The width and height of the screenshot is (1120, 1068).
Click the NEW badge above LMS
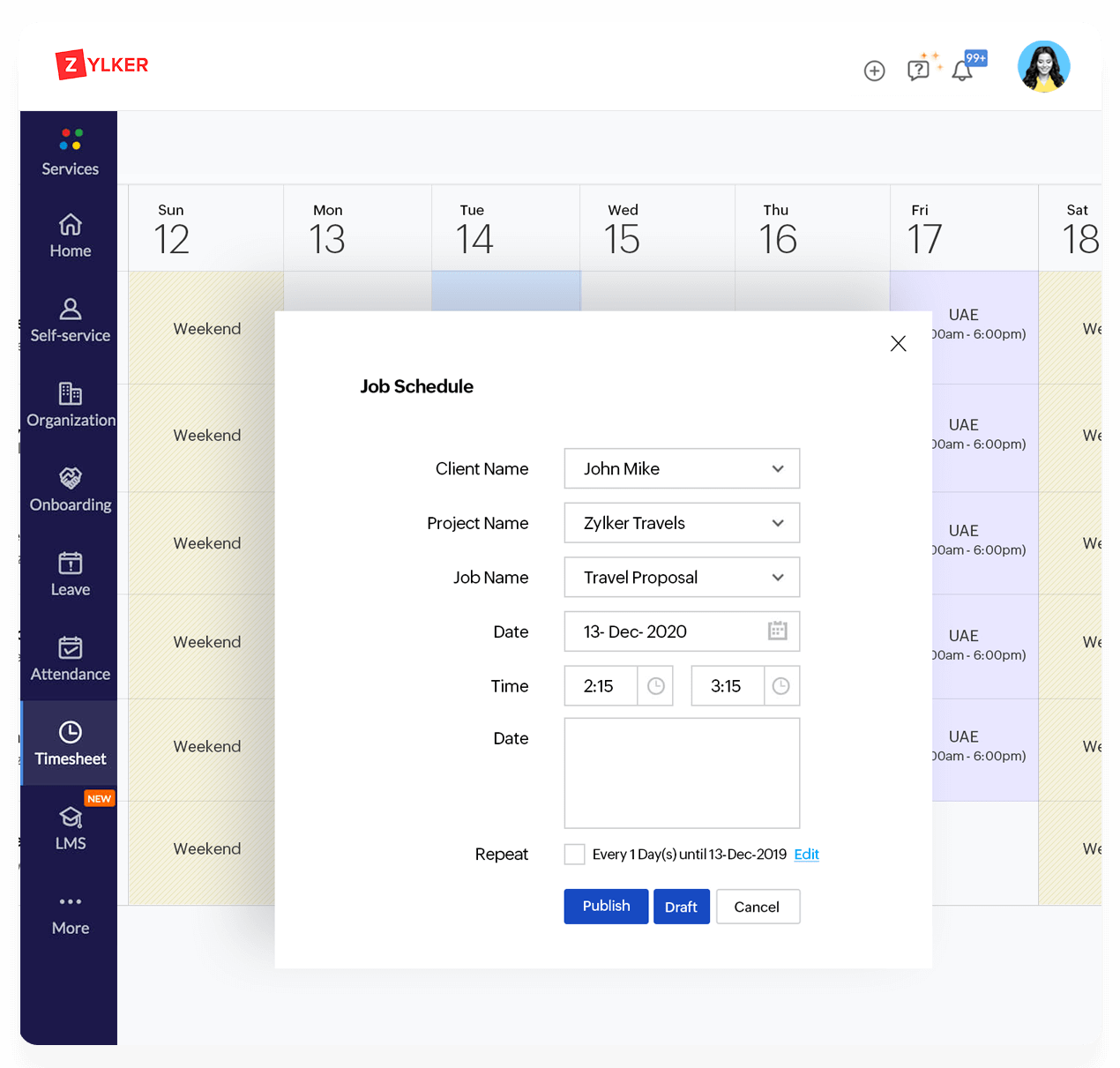click(99, 798)
